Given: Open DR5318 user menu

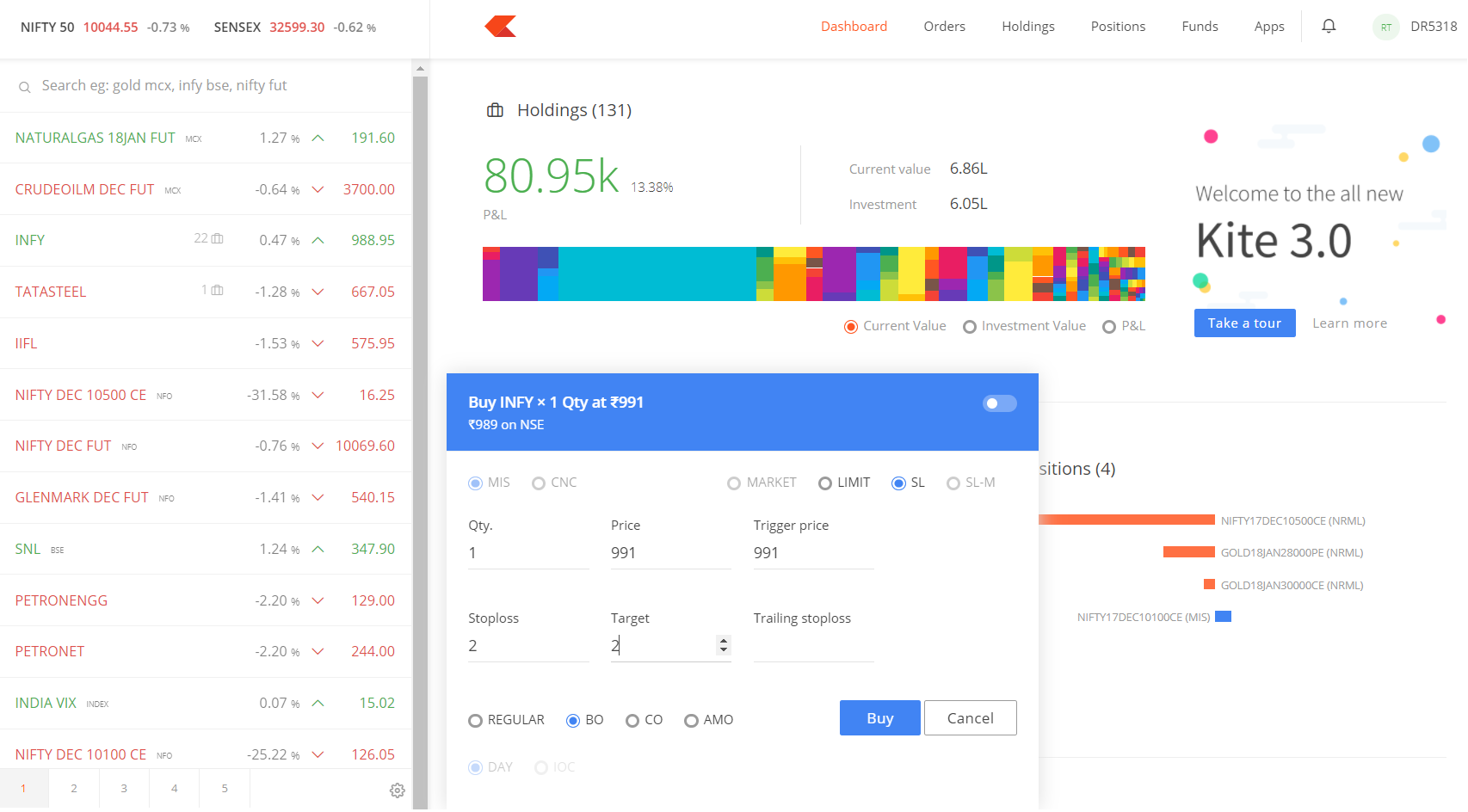Looking at the screenshot, I should click(1434, 27).
